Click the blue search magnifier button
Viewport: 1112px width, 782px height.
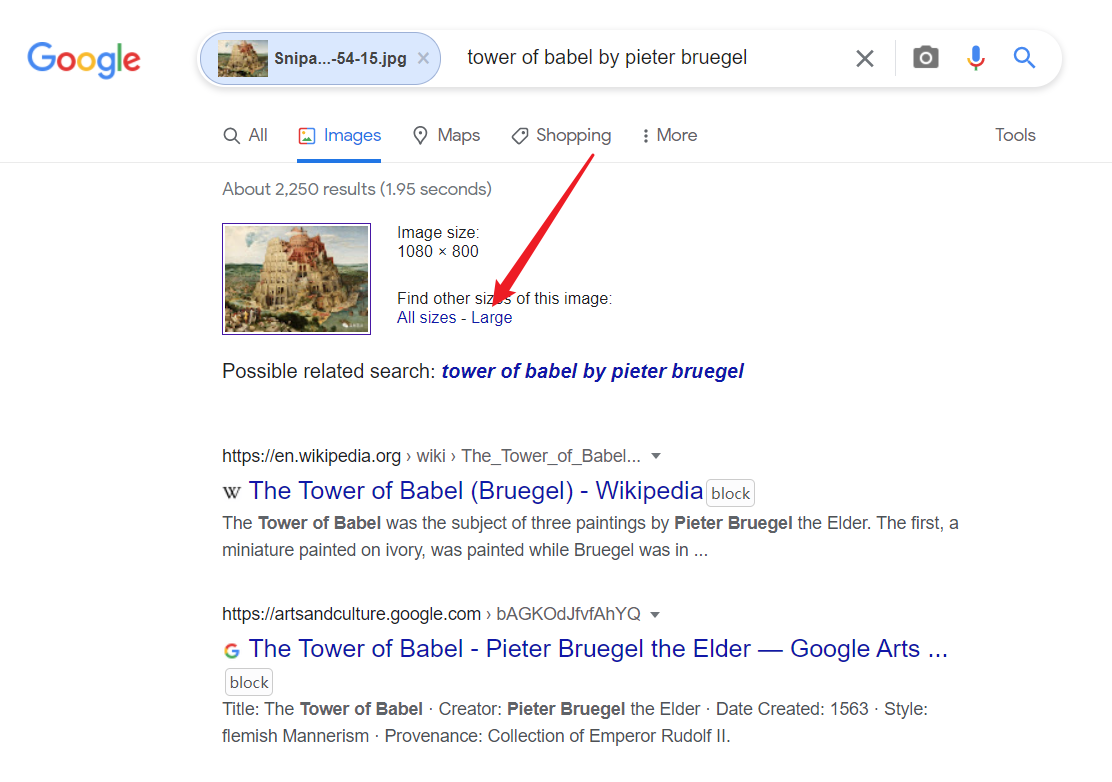(x=1024, y=58)
